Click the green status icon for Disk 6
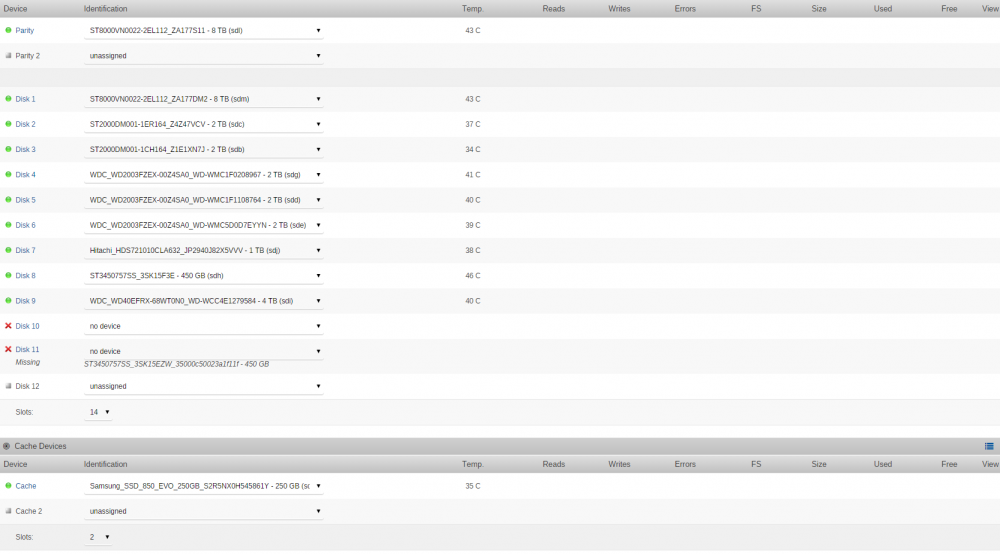Screen dimensions: 1000x554 pos(8,224)
